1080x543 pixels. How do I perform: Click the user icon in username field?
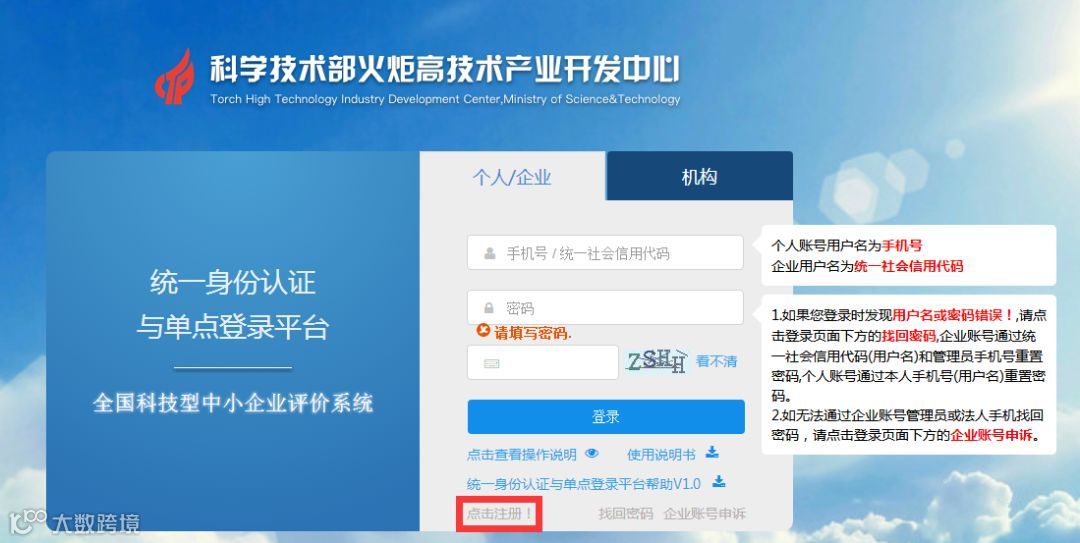tap(490, 254)
